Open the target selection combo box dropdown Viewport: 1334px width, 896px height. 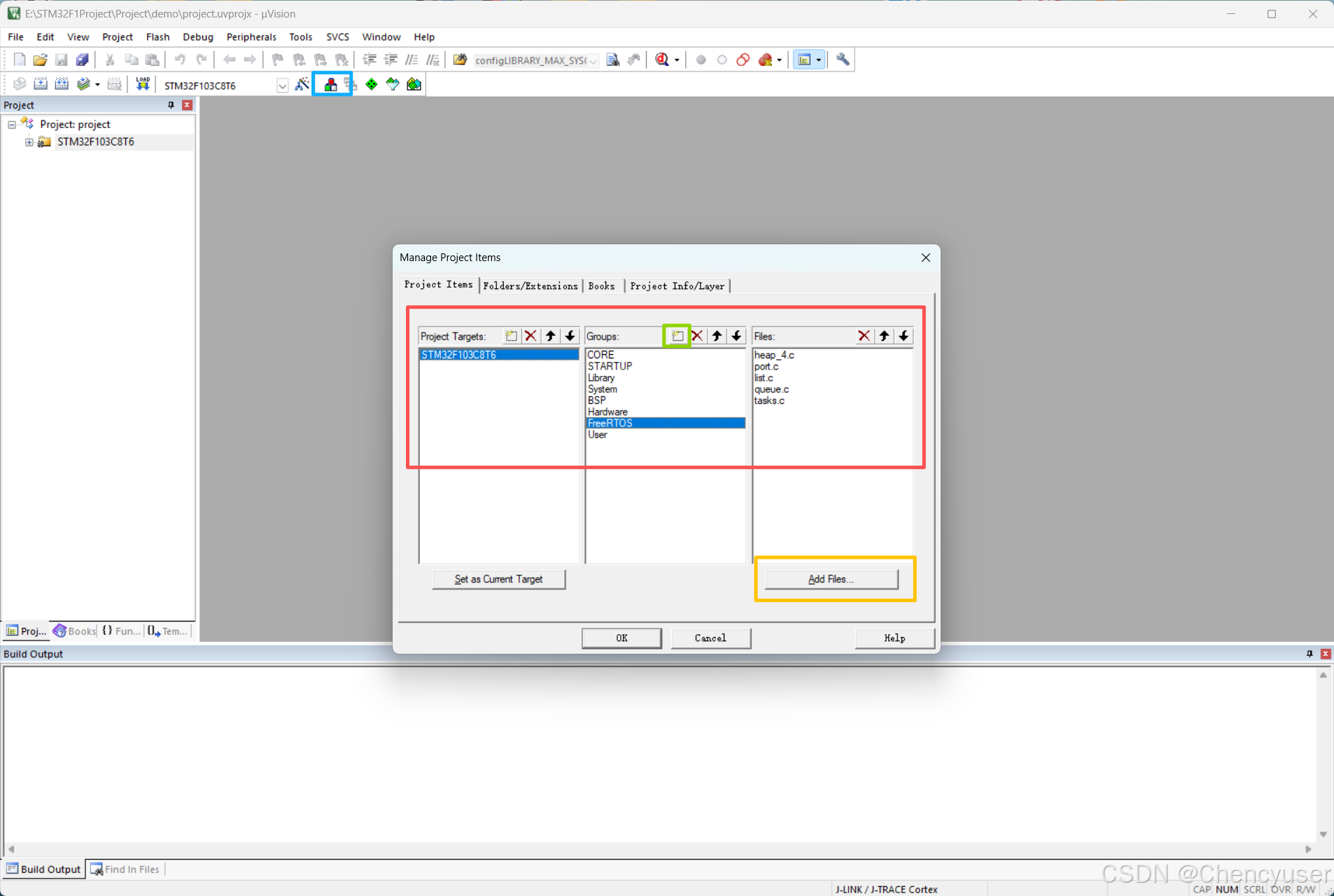pyautogui.click(x=282, y=85)
